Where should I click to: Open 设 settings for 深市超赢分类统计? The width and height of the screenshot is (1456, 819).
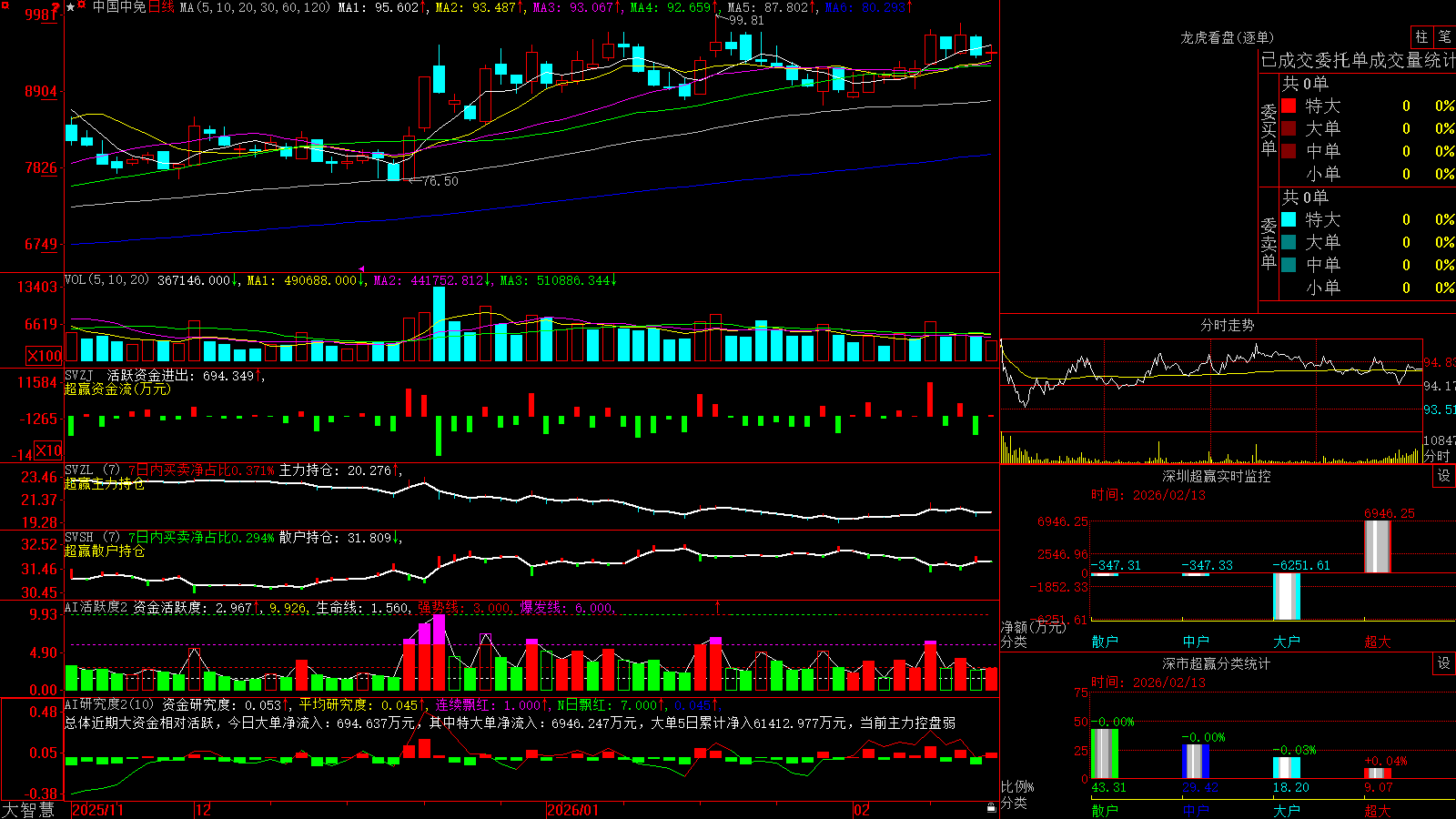pos(1444,664)
